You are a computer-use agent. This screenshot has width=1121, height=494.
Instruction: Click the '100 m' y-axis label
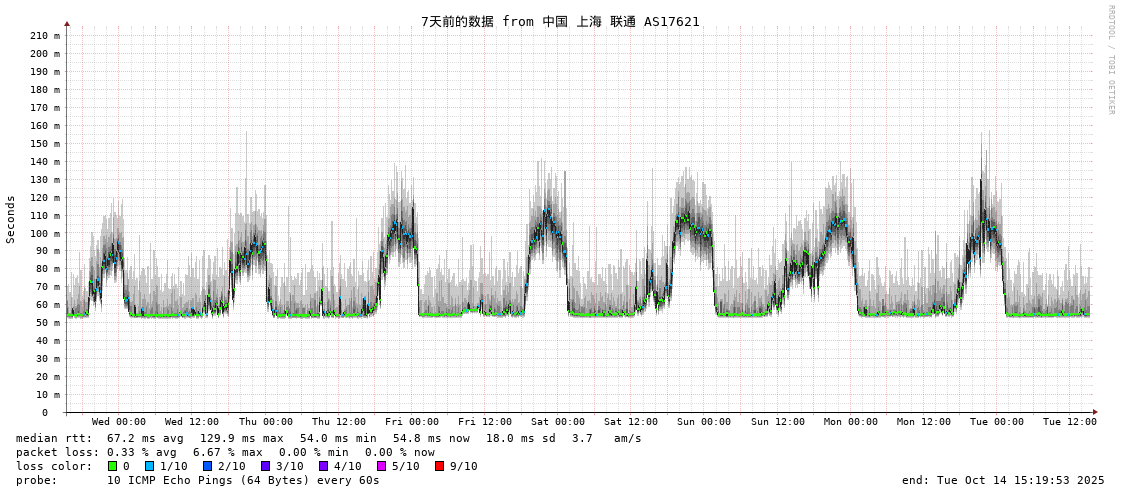(x=45, y=234)
